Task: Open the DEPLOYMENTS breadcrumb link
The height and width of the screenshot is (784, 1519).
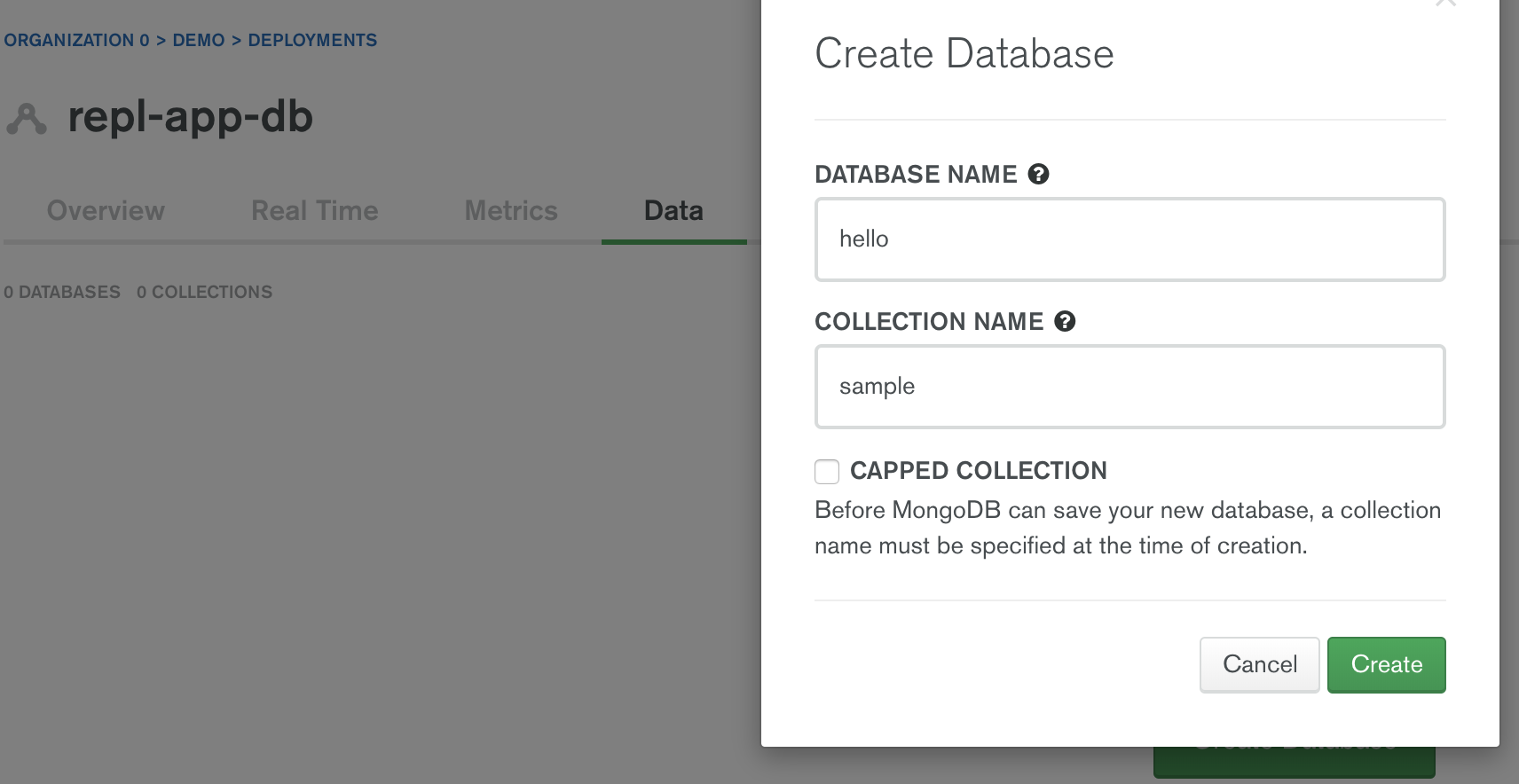Action: 312,40
